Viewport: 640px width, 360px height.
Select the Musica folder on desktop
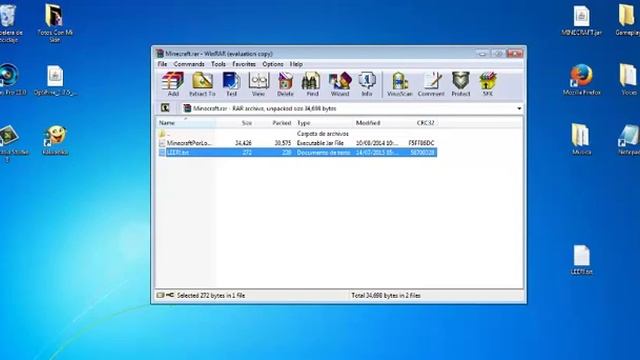581,139
